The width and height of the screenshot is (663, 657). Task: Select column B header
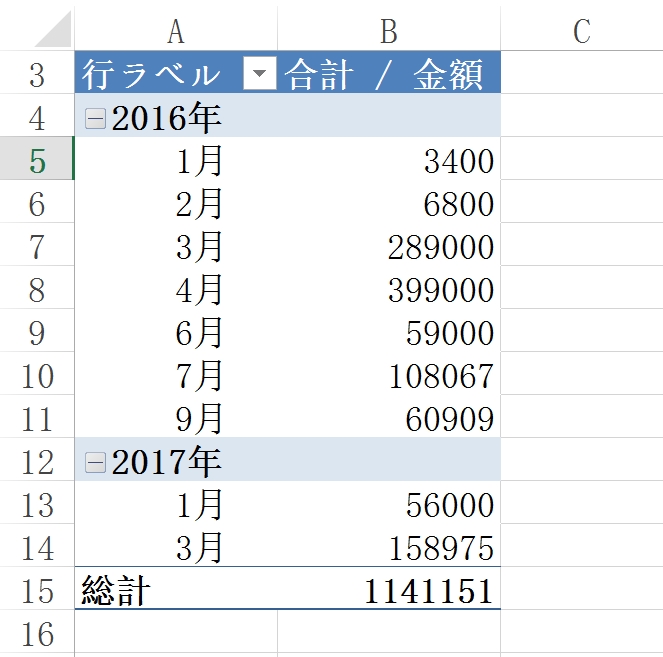(x=388, y=31)
